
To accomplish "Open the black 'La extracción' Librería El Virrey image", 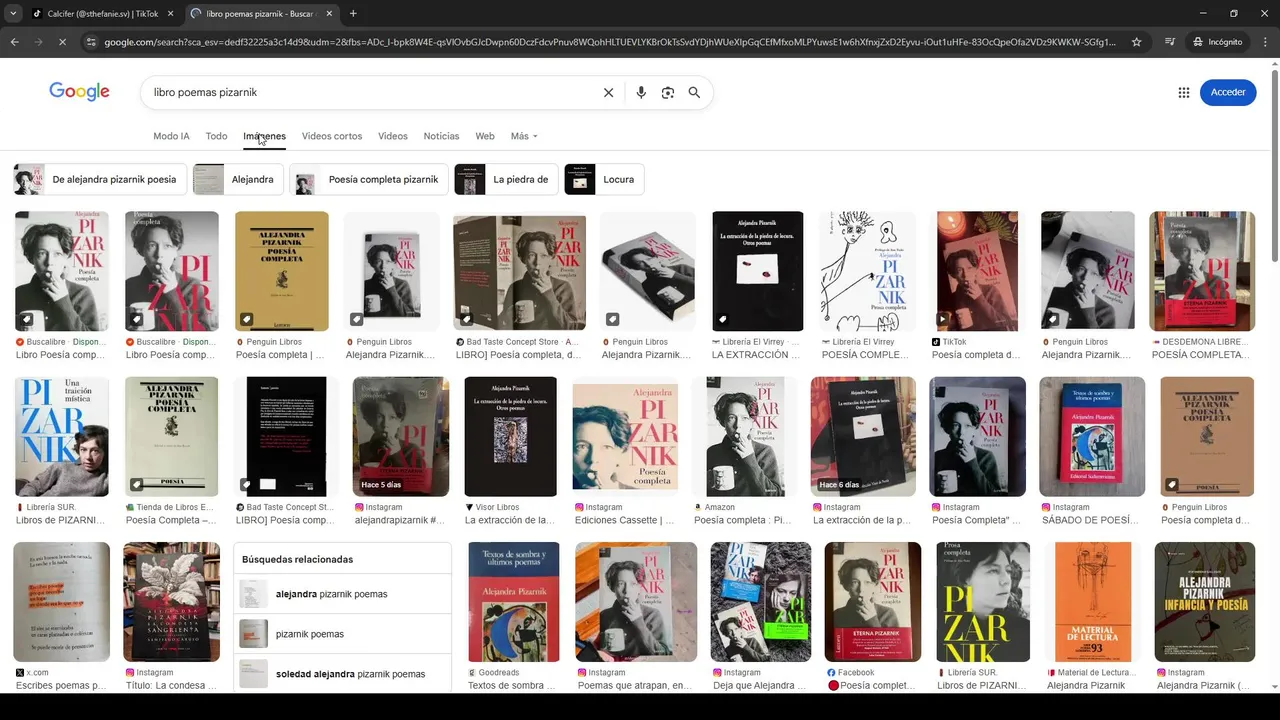I will (758, 271).
